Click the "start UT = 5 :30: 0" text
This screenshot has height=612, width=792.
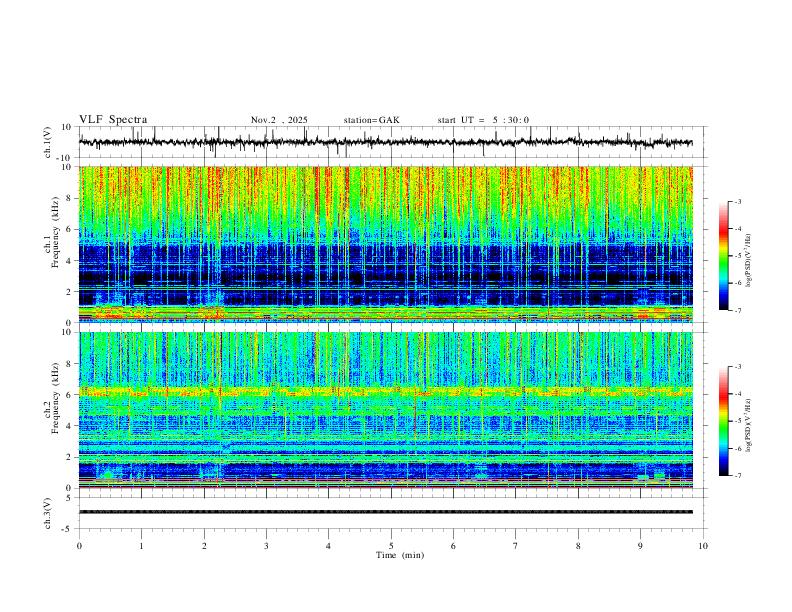click(483, 120)
